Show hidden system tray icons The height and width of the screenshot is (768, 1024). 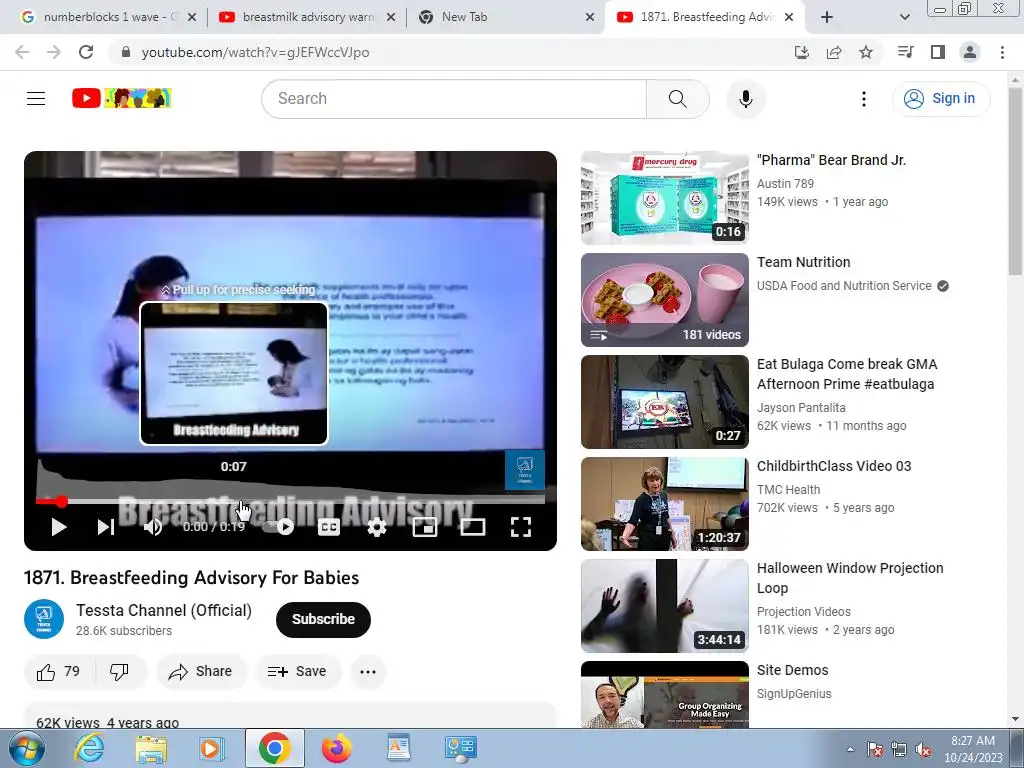[850, 749]
